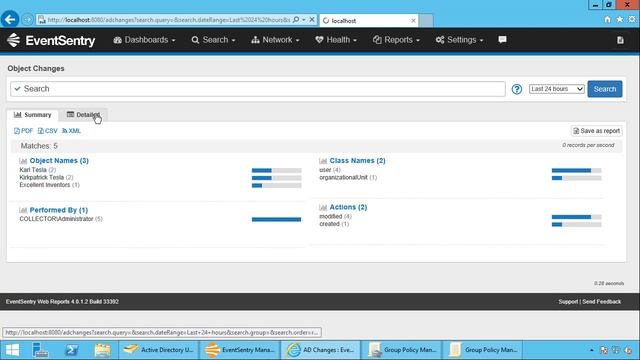This screenshot has height=360, width=640.
Task: Click the browser forward arrow button
Action: [27, 20]
